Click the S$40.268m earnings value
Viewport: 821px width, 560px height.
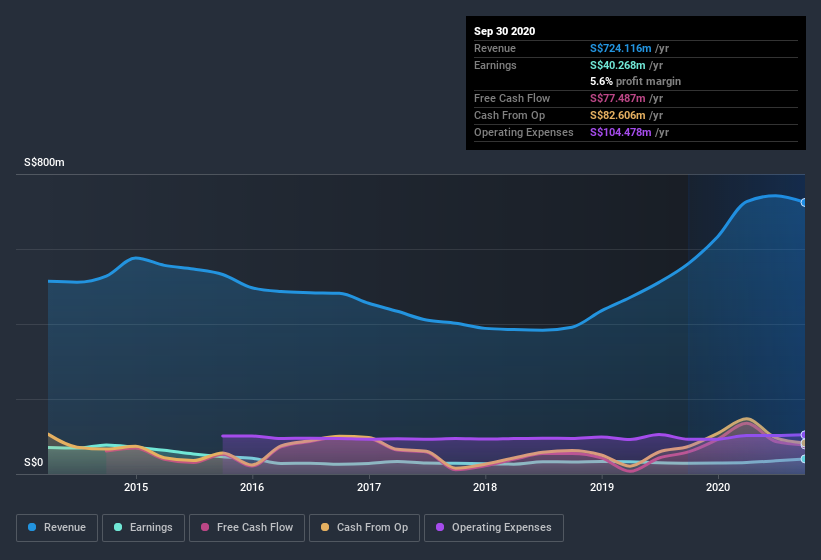click(617, 65)
